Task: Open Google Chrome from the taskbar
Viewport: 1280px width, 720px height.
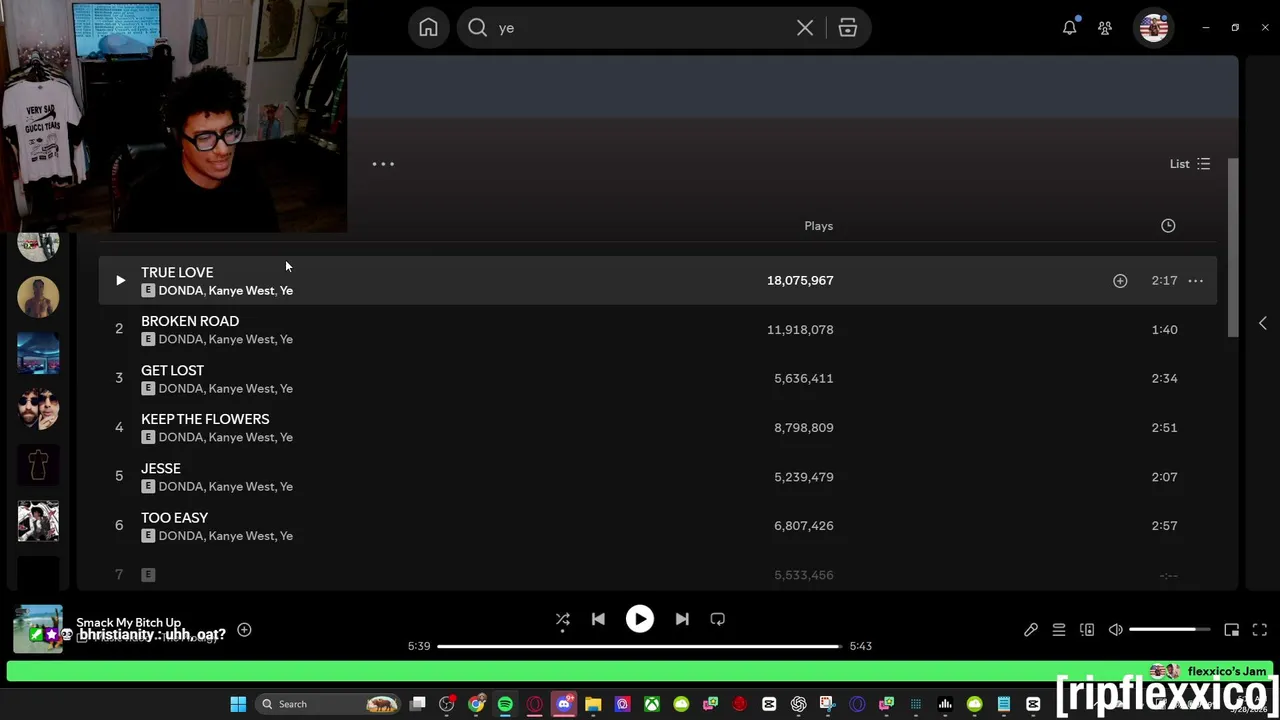Action: click(476, 704)
